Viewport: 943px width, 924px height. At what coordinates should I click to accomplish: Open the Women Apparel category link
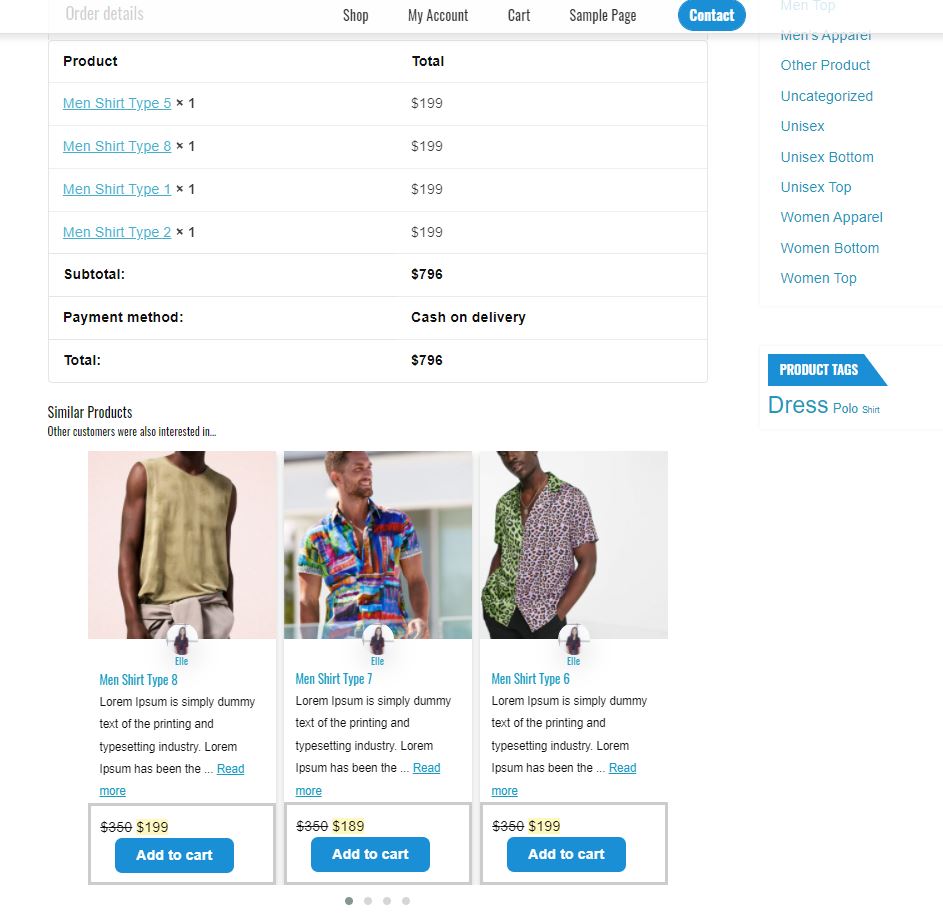point(831,217)
